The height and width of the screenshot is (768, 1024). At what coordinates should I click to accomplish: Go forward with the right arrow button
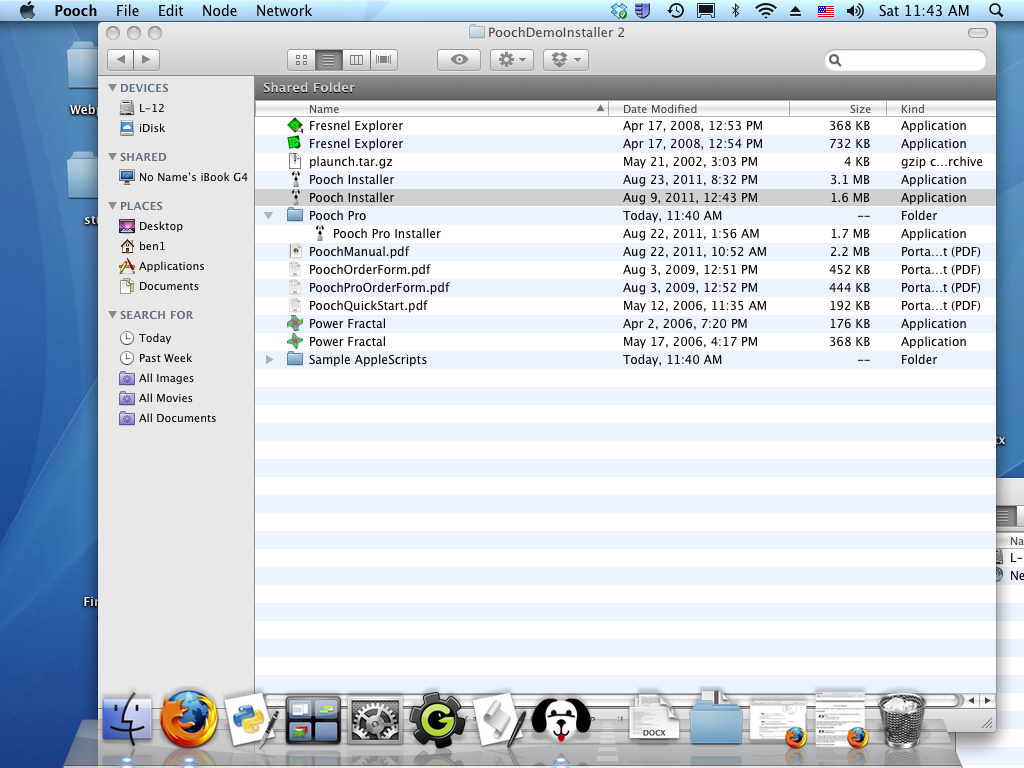(x=146, y=59)
